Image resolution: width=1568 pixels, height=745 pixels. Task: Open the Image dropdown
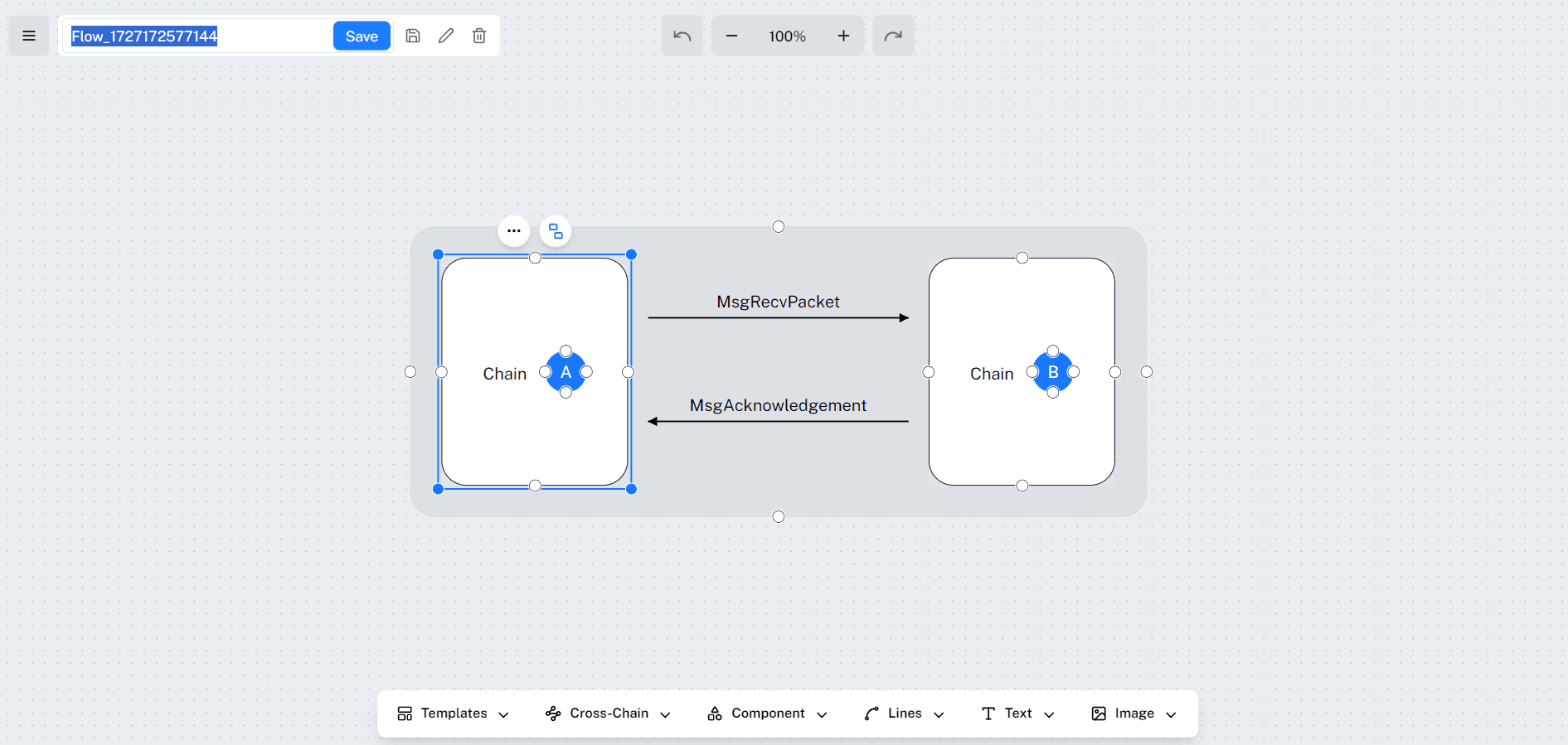pyautogui.click(x=1134, y=714)
